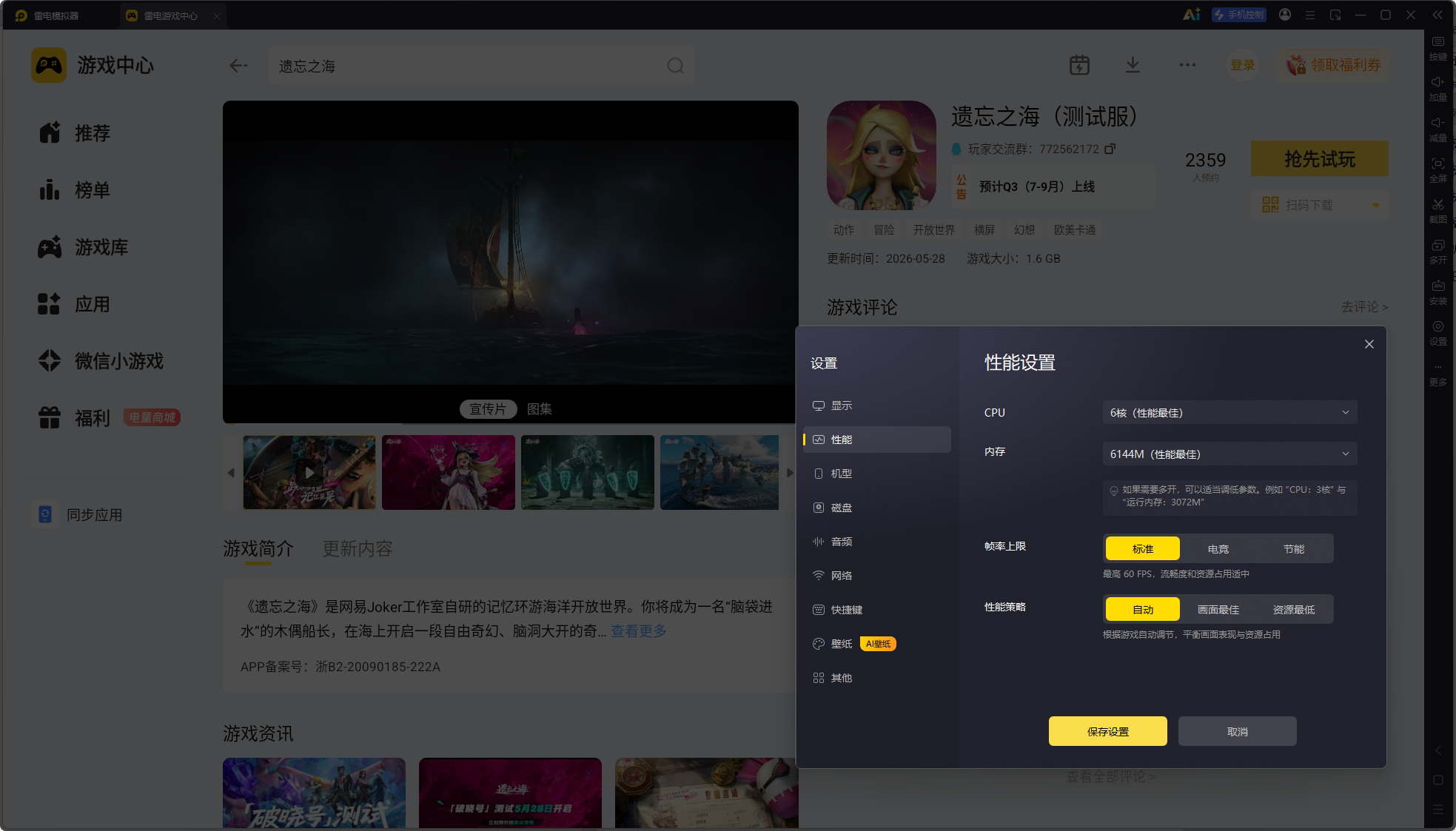The height and width of the screenshot is (831, 1456).
Task: Click the 保存设置 button
Action: [x=1108, y=731]
